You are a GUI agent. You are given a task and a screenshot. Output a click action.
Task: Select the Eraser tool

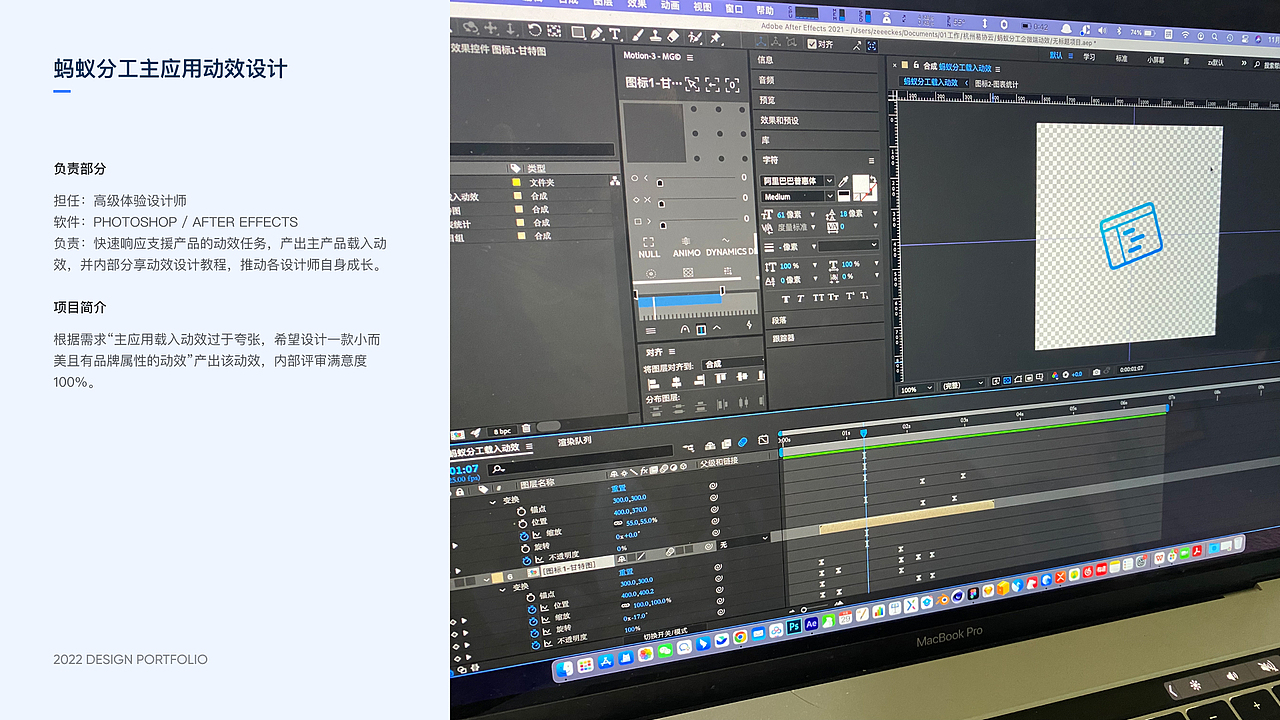tap(674, 35)
